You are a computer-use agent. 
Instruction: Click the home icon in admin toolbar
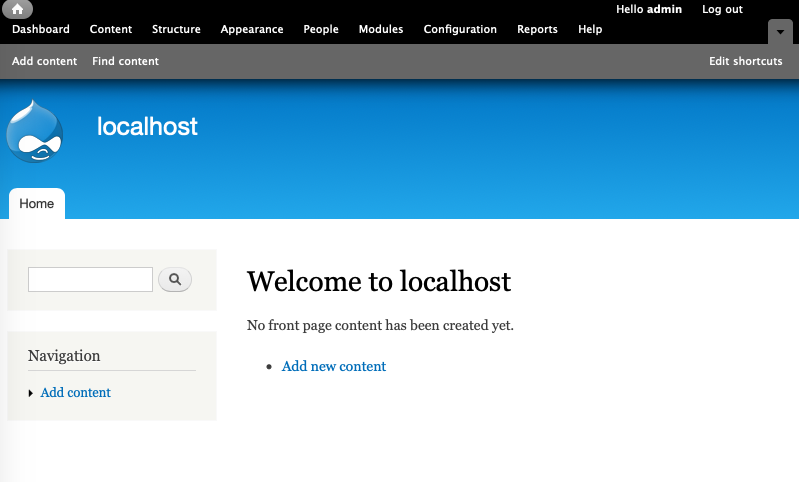point(17,9)
